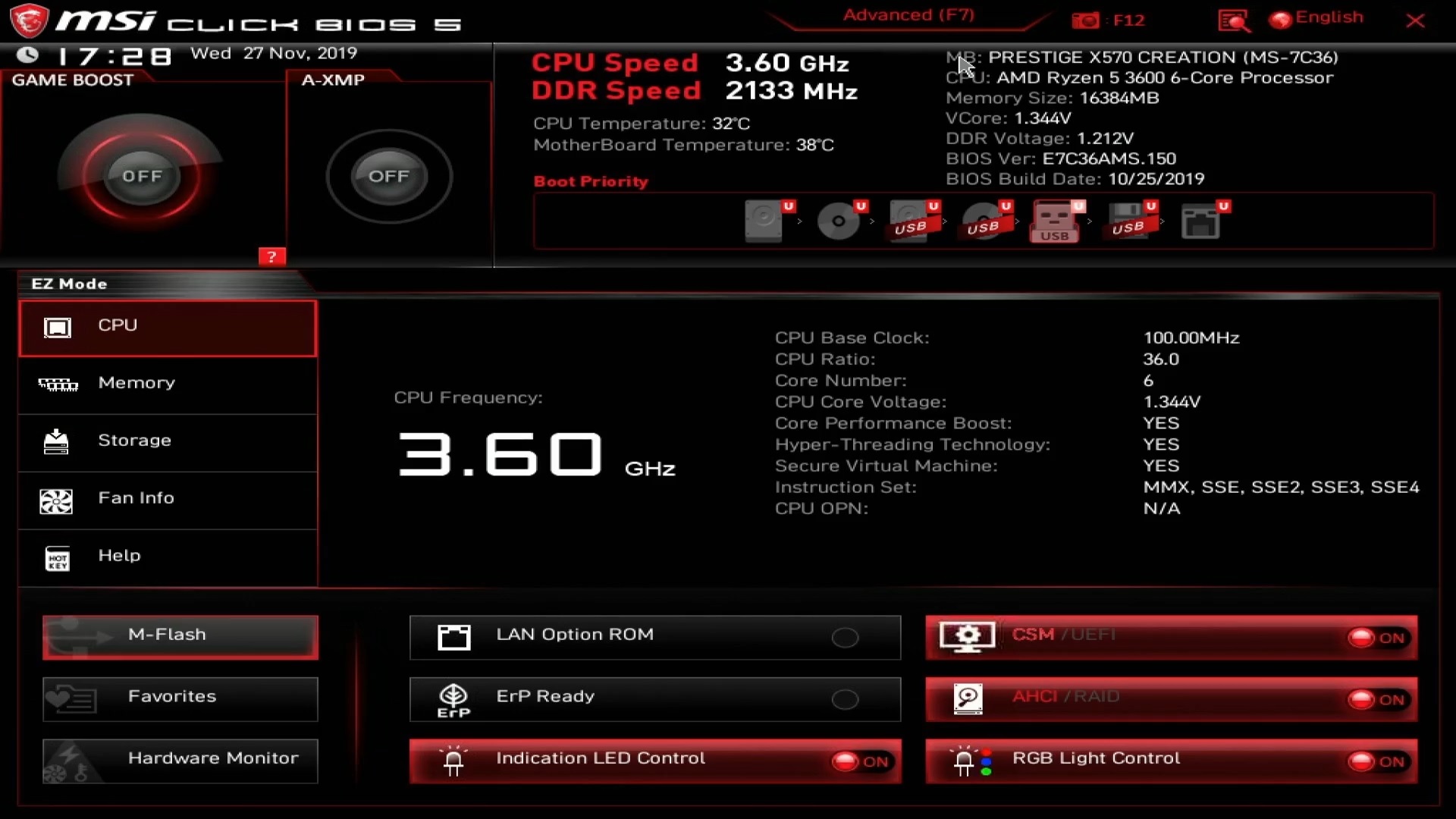The image size is (1456, 819).
Task: Toggle the ErP Ready switch
Action: click(844, 699)
